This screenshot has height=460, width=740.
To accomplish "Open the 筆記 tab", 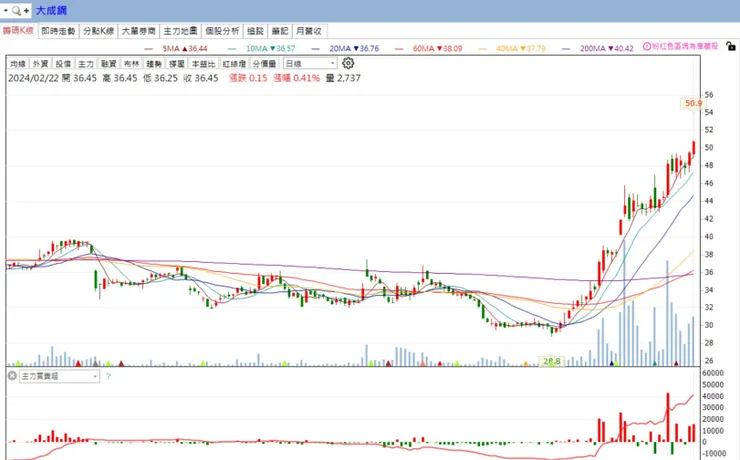I will point(280,31).
